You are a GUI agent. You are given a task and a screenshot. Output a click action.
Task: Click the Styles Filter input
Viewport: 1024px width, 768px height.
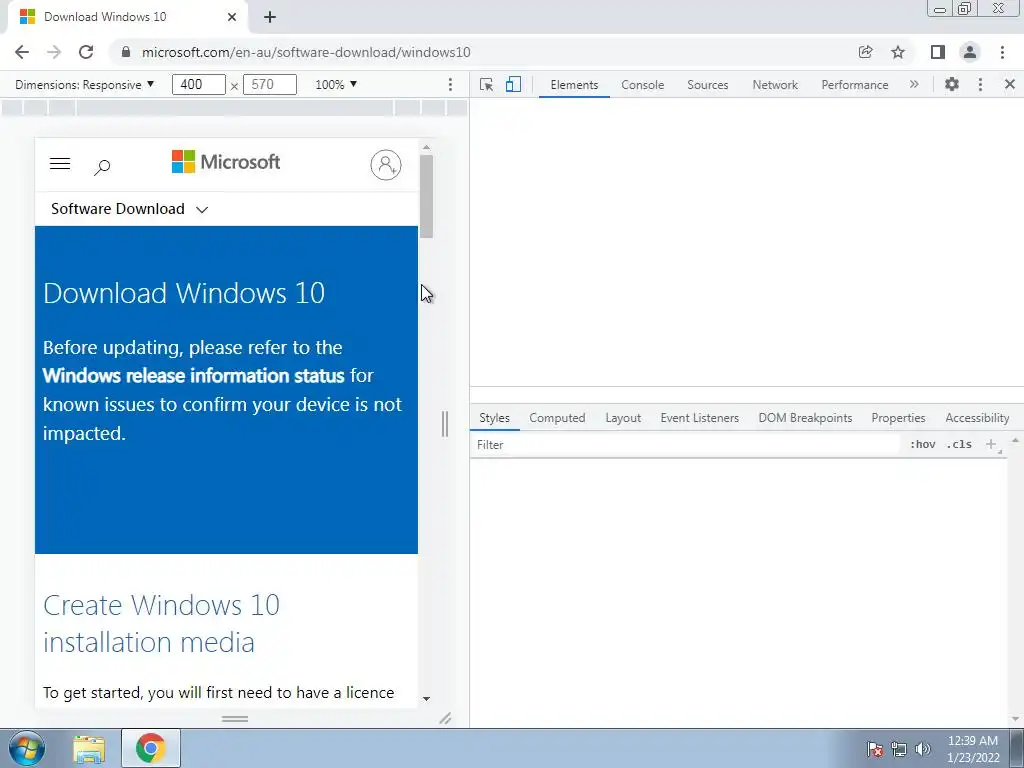(686, 445)
